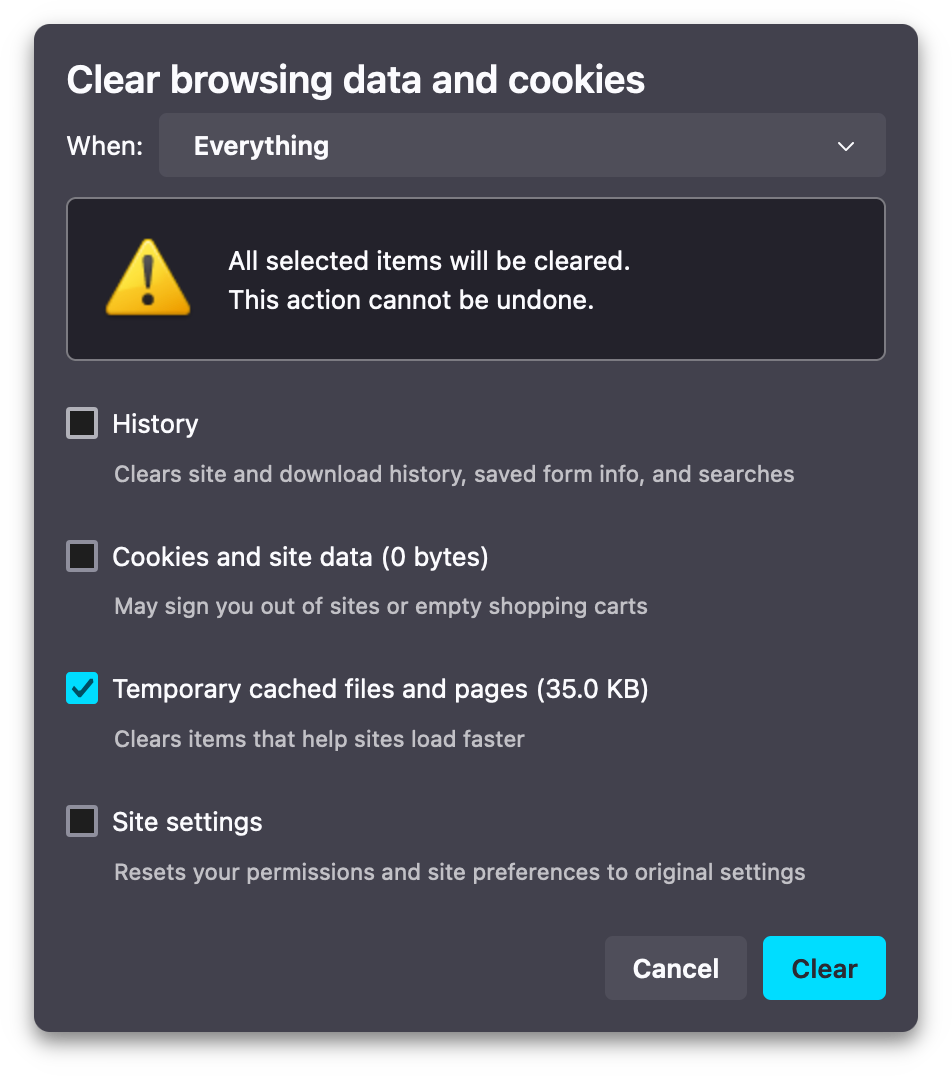Click the "Site settings" label text

click(187, 822)
